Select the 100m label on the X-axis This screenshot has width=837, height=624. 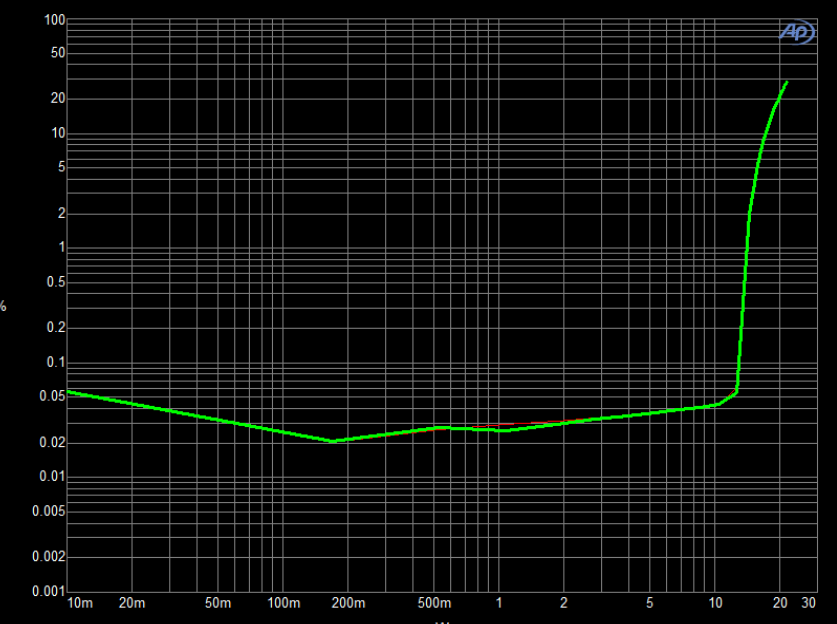point(284,603)
